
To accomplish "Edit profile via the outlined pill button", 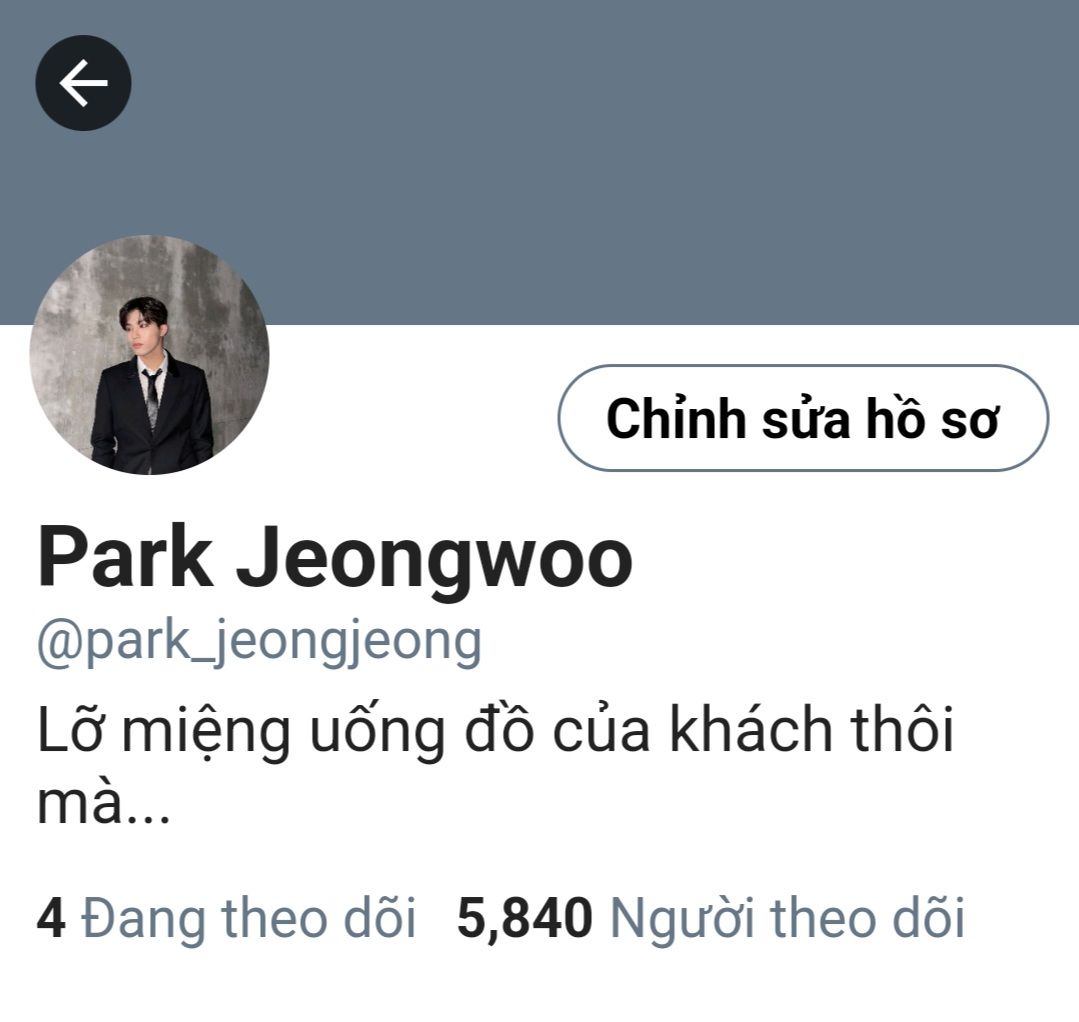I will point(803,418).
